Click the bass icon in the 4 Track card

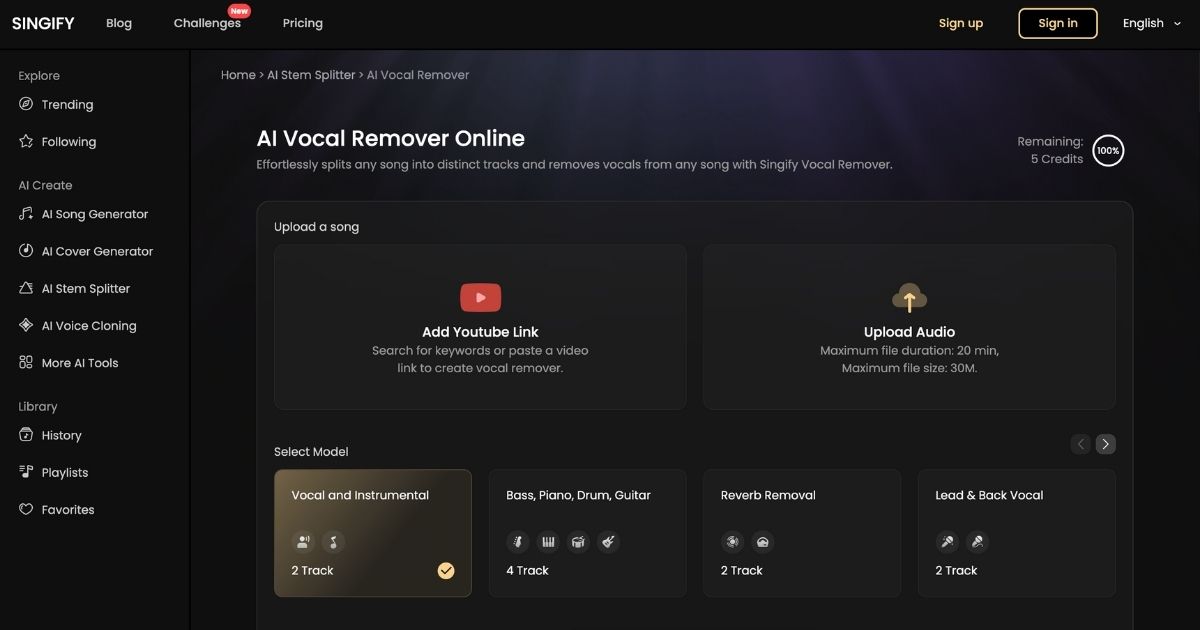(x=517, y=542)
